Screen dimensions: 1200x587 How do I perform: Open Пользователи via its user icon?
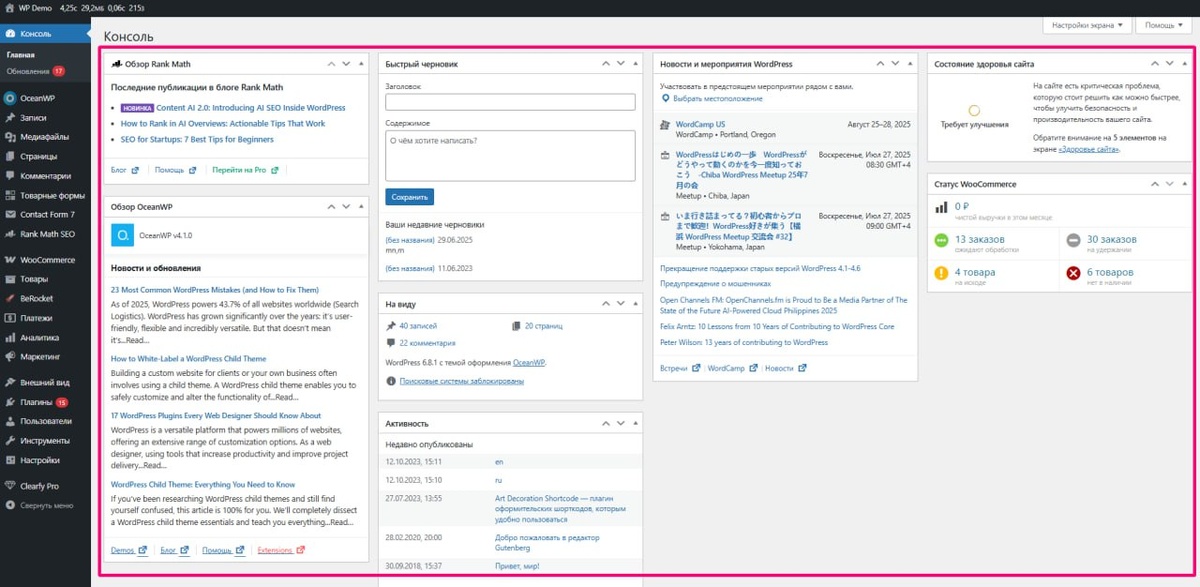tap(10, 421)
